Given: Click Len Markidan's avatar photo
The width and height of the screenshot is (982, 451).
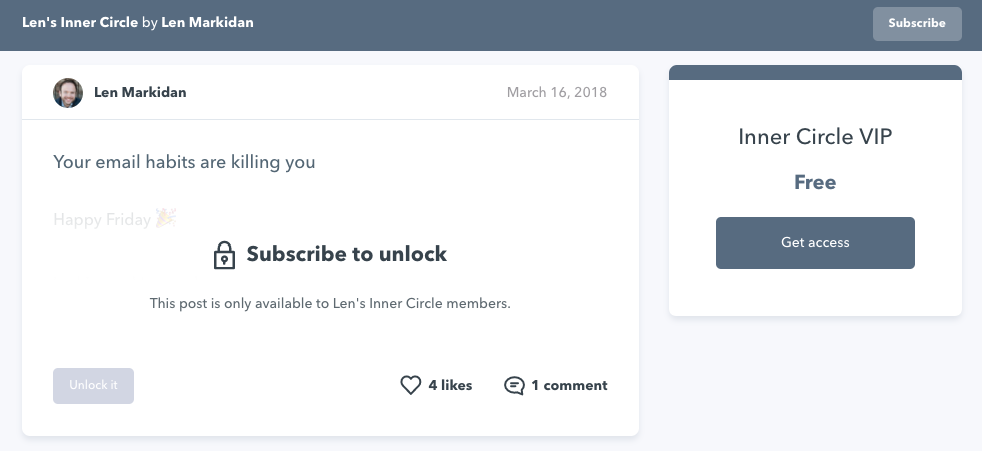Looking at the screenshot, I should pos(68,93).
